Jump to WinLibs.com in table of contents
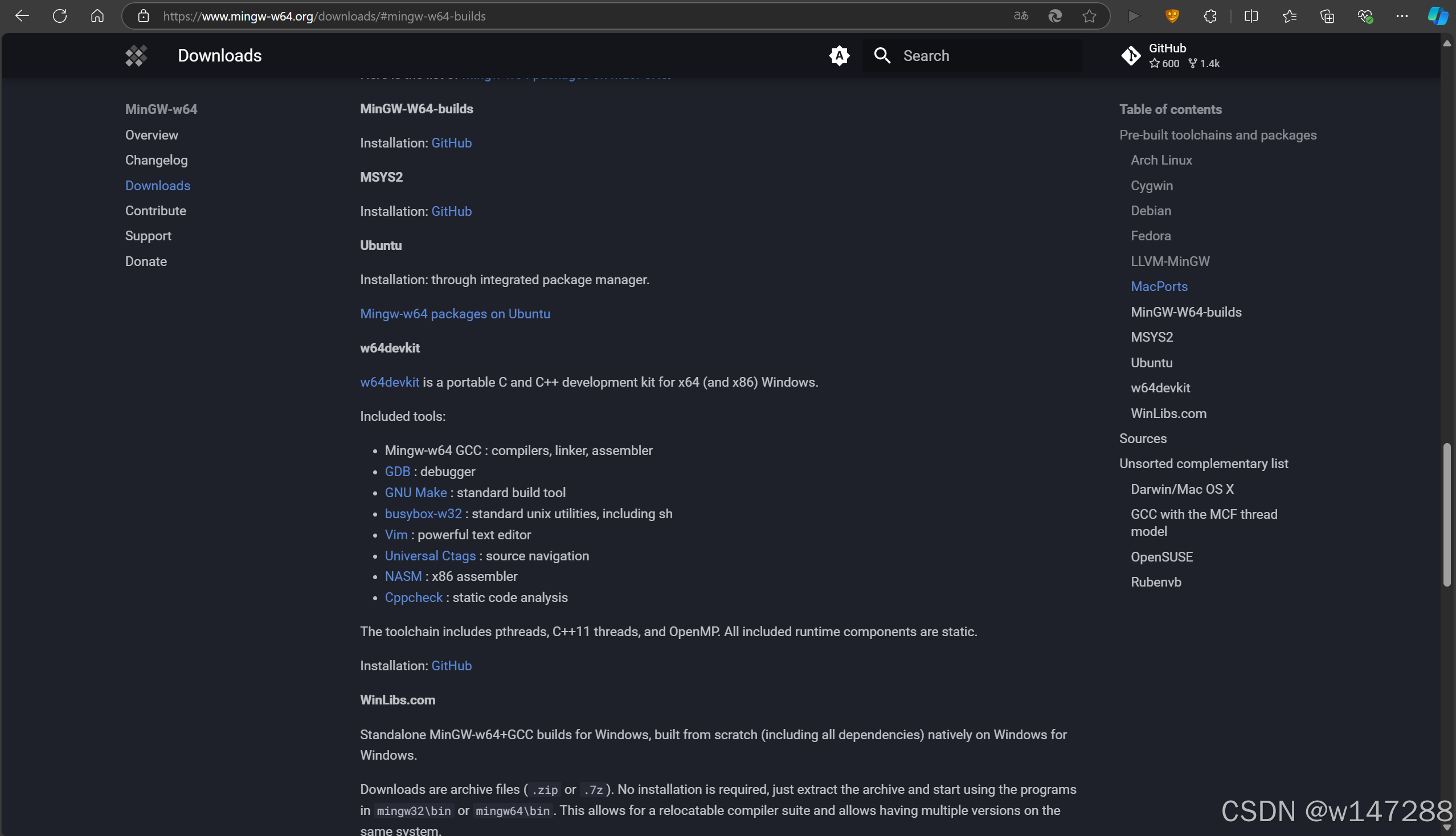This screenshot has width=1456, height=836. [1168, 413]
